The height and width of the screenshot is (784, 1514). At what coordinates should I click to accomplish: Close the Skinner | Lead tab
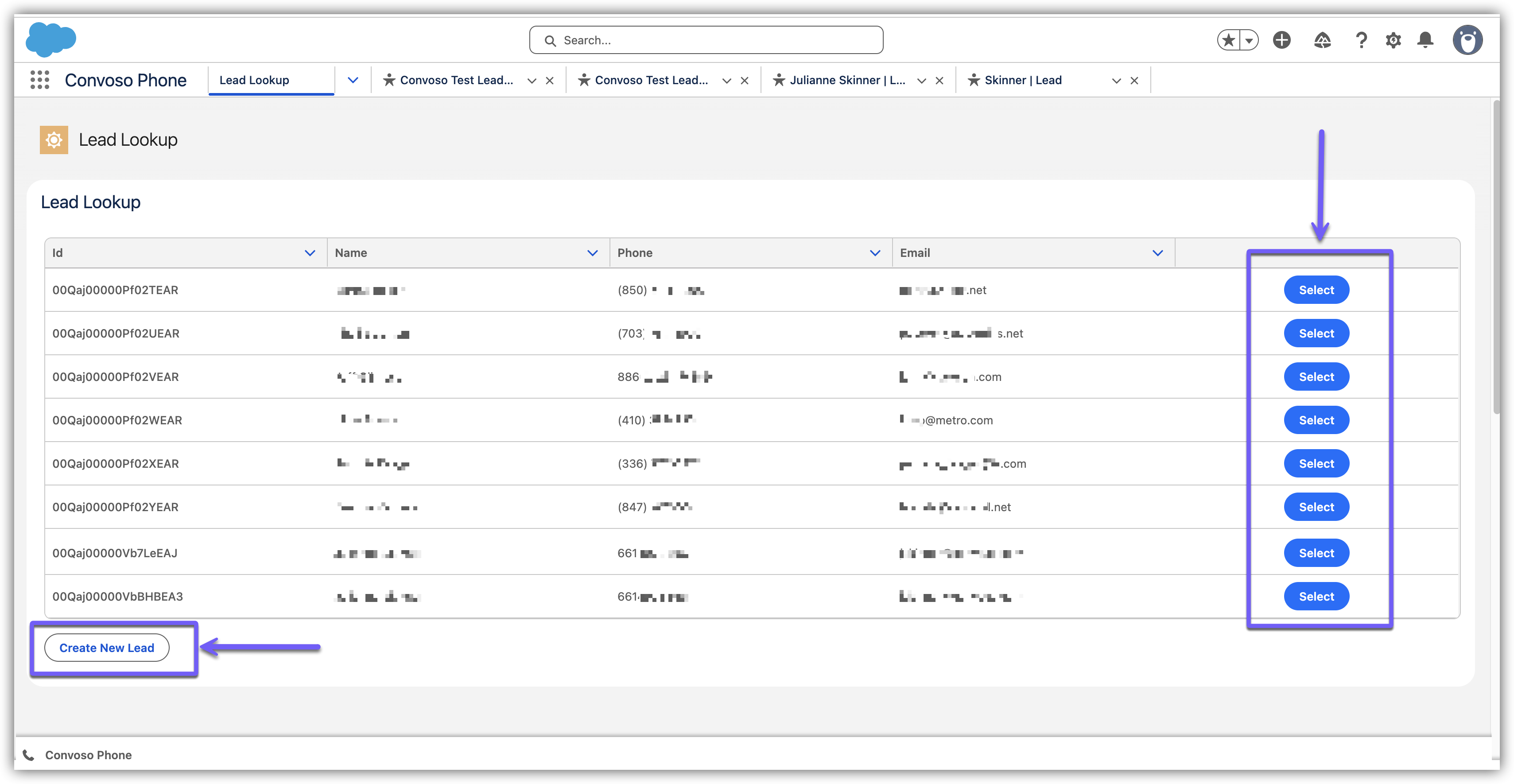coord(1134,81)
